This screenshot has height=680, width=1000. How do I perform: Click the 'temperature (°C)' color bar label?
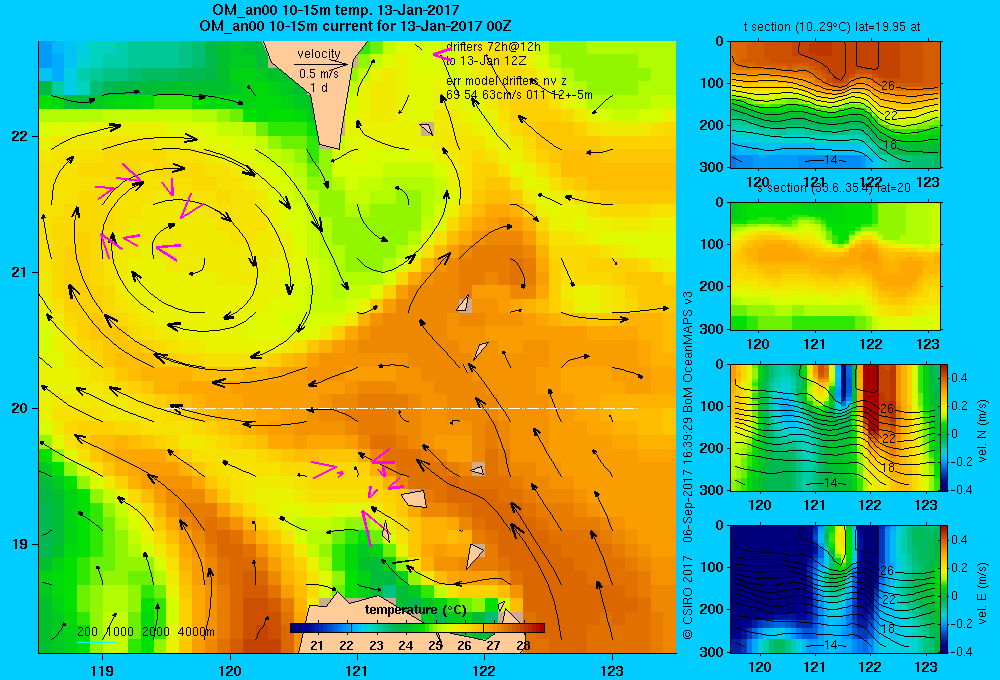tap(416, 610)
